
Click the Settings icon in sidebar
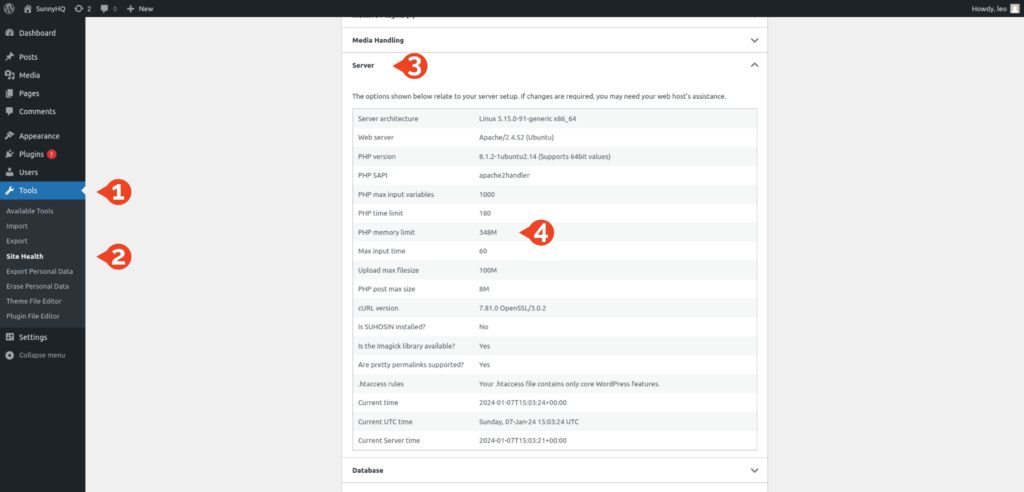tap(9, 337)
